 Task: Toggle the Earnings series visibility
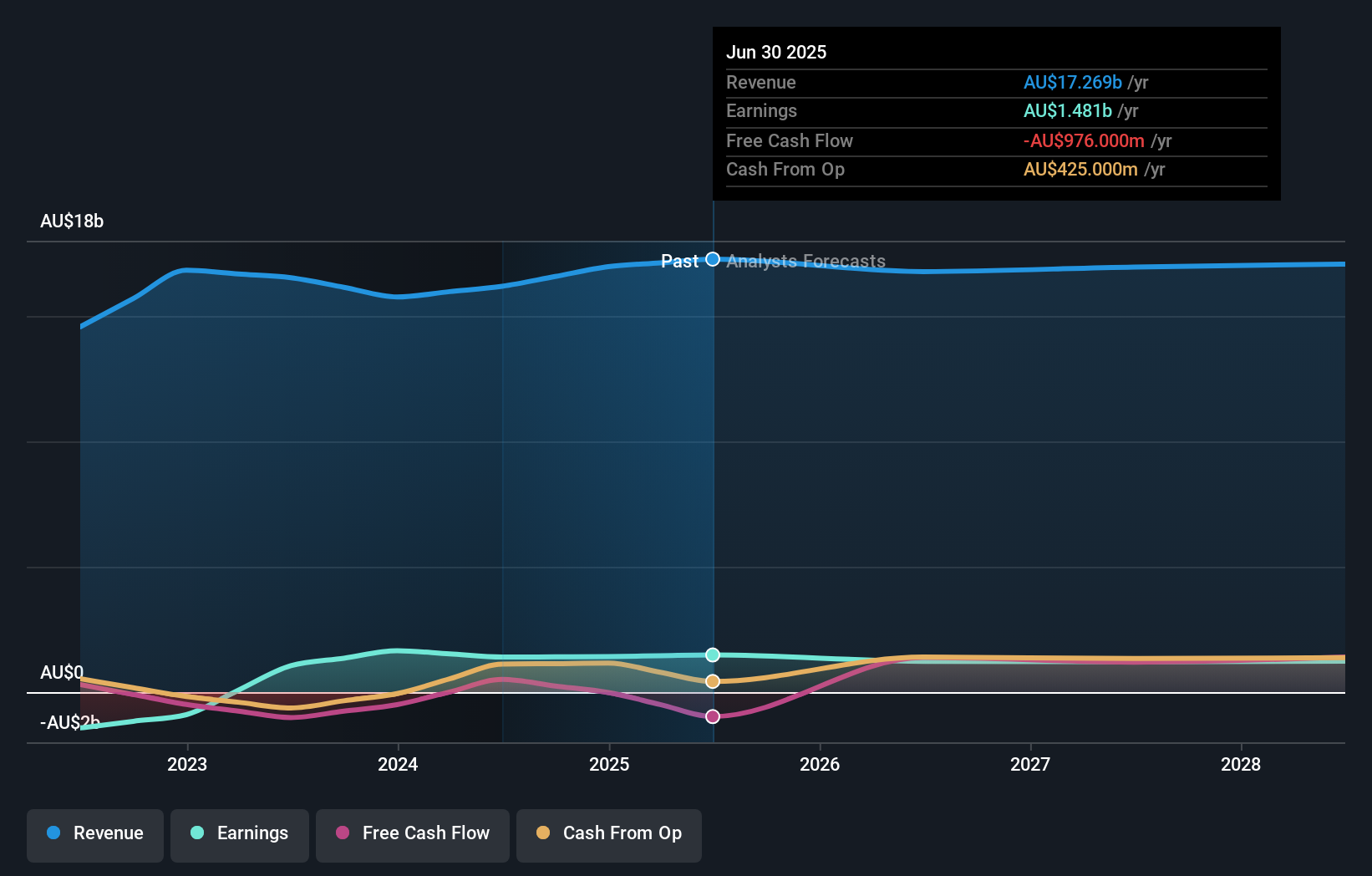point(240,833)
